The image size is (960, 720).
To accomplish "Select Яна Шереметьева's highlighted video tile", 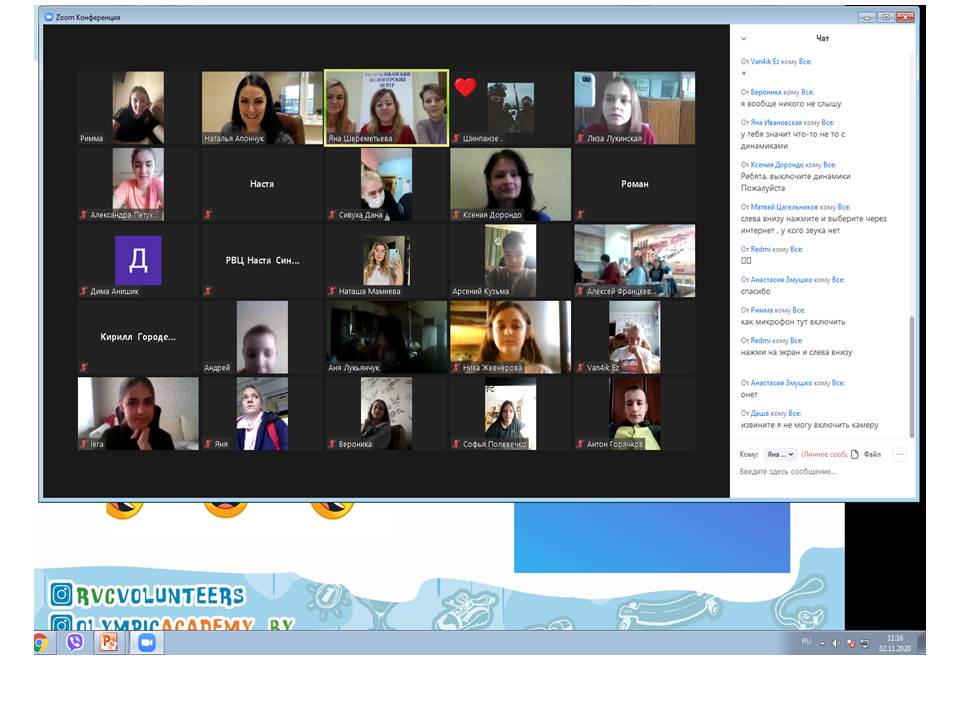I will pos(386,108).
